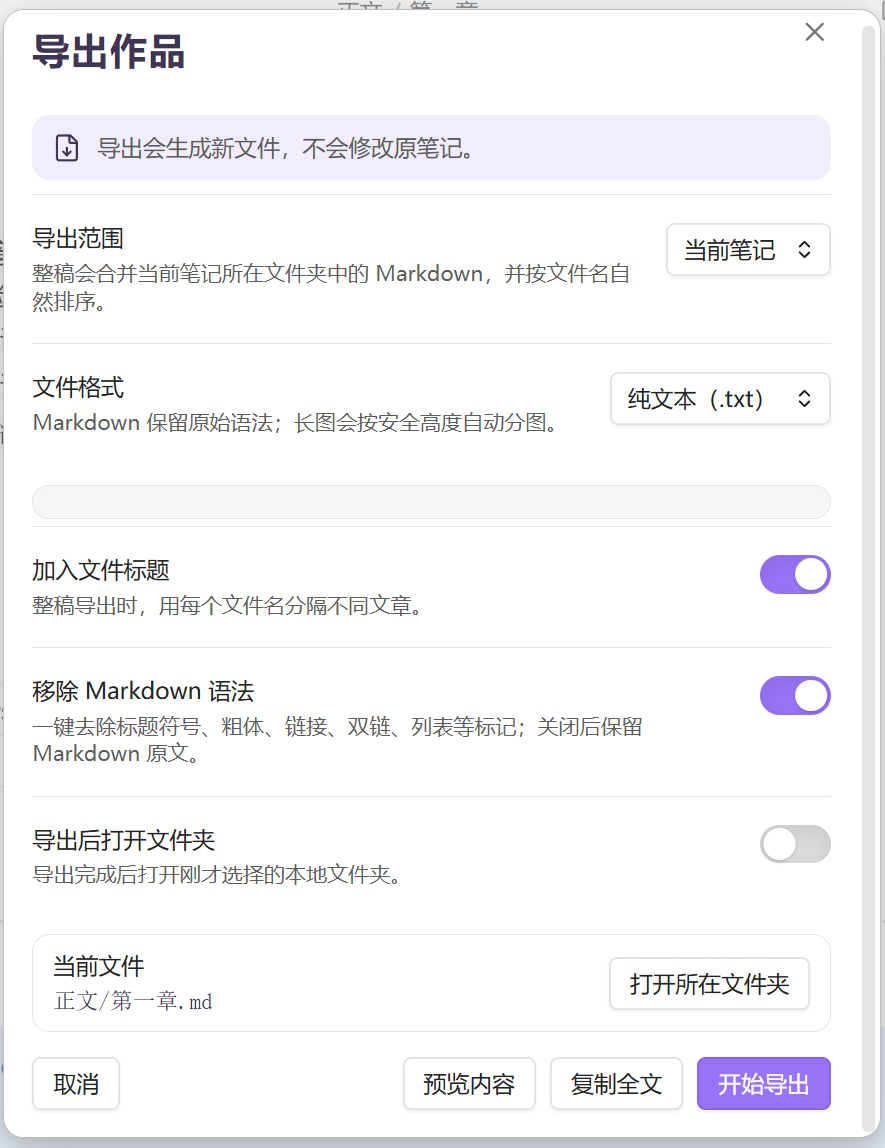This screenshot has width=885, height=1148.
Task: Close the 导出作品 dialog with the X
Action: pos(814,32)
